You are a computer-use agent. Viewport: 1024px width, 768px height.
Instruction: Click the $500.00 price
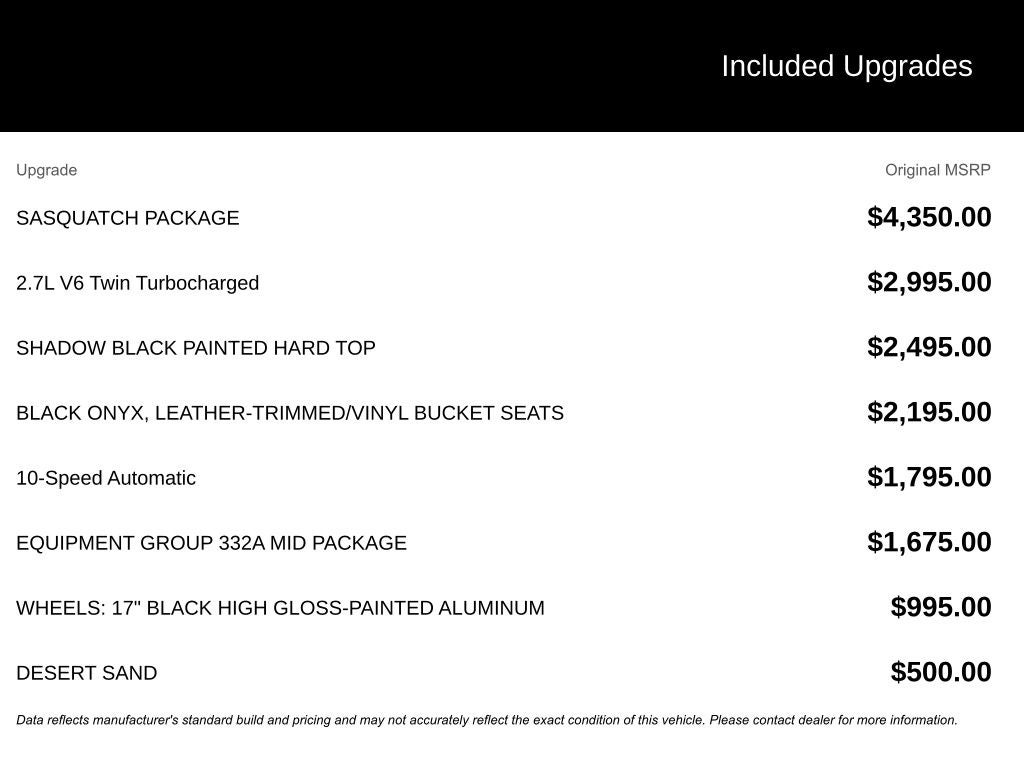[x=941, y=672]
